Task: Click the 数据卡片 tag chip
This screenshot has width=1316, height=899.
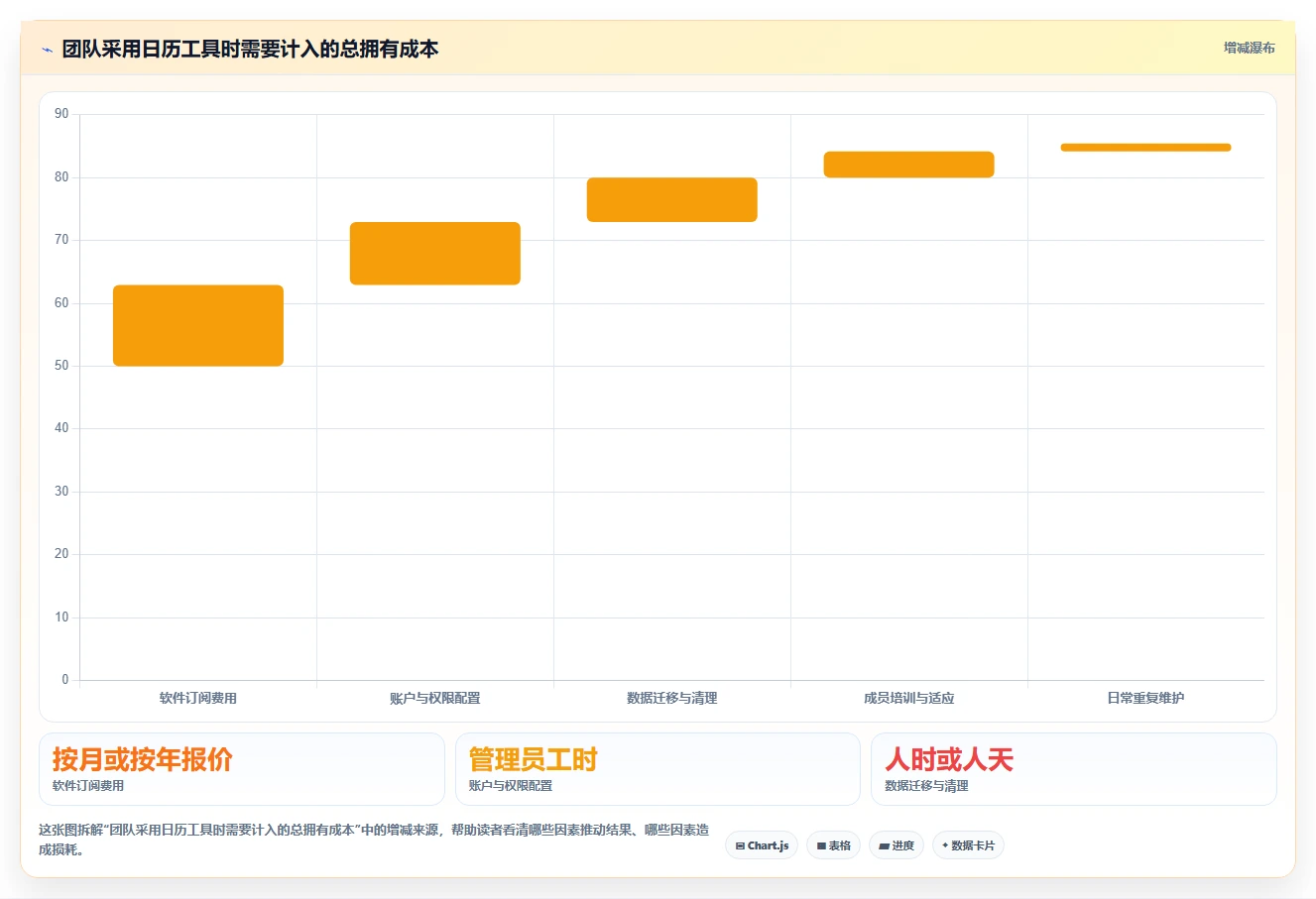Action: click(x=968, y=845)
